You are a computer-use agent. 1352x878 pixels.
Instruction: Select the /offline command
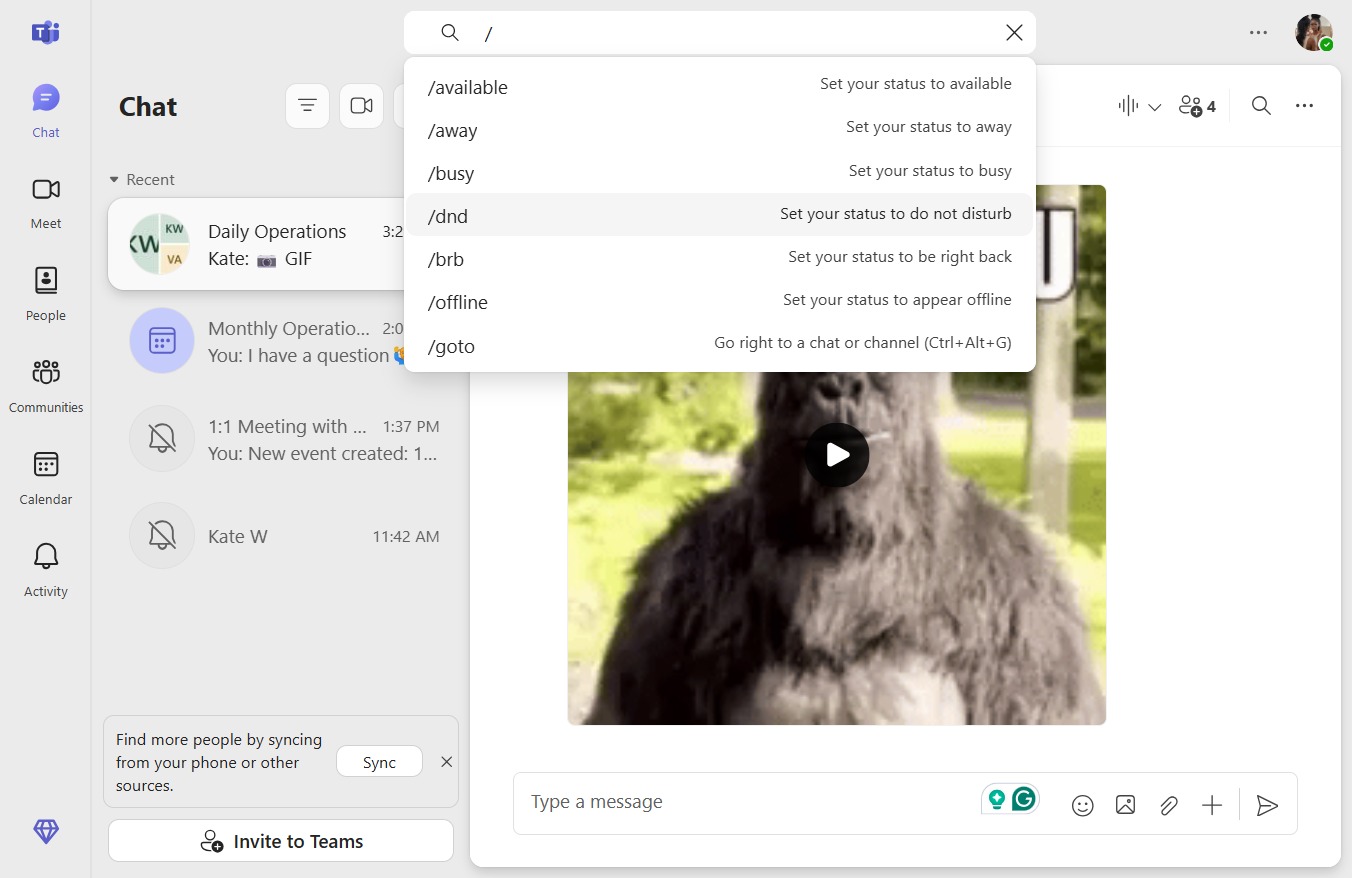pyautogui.click(x=720, y=302)
